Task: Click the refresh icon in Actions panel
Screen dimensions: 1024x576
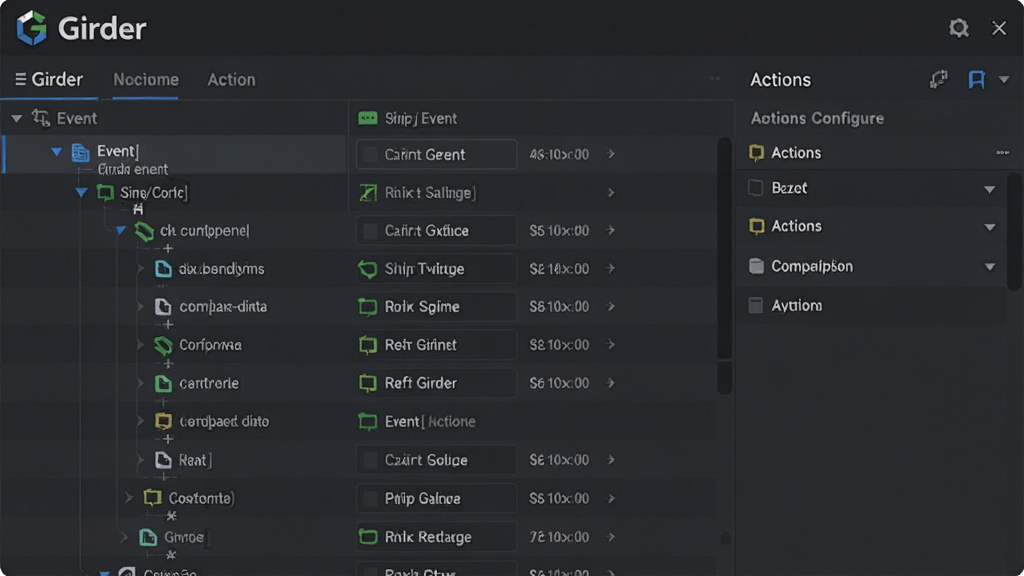Action: pyautogui.click(x=938, y=80)
